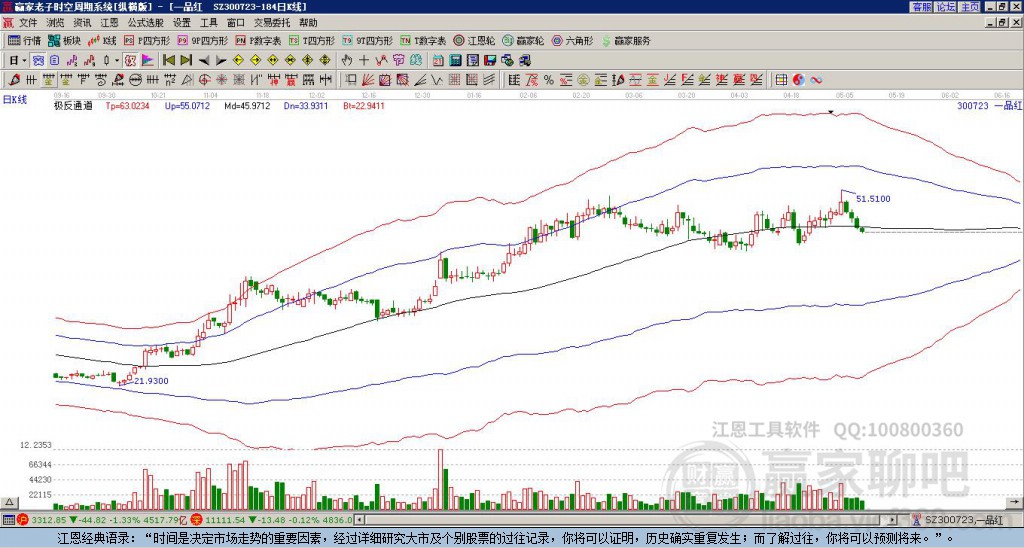Click the 51.5100 price label
The image size is (1024, 548).
873,199
